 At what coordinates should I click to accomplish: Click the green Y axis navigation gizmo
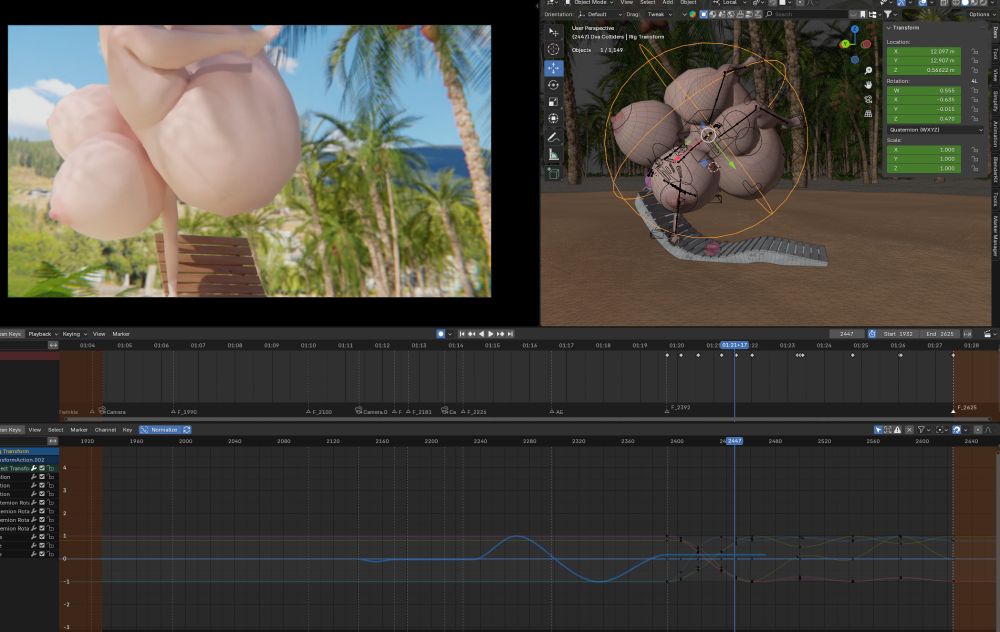coord(845,44)
